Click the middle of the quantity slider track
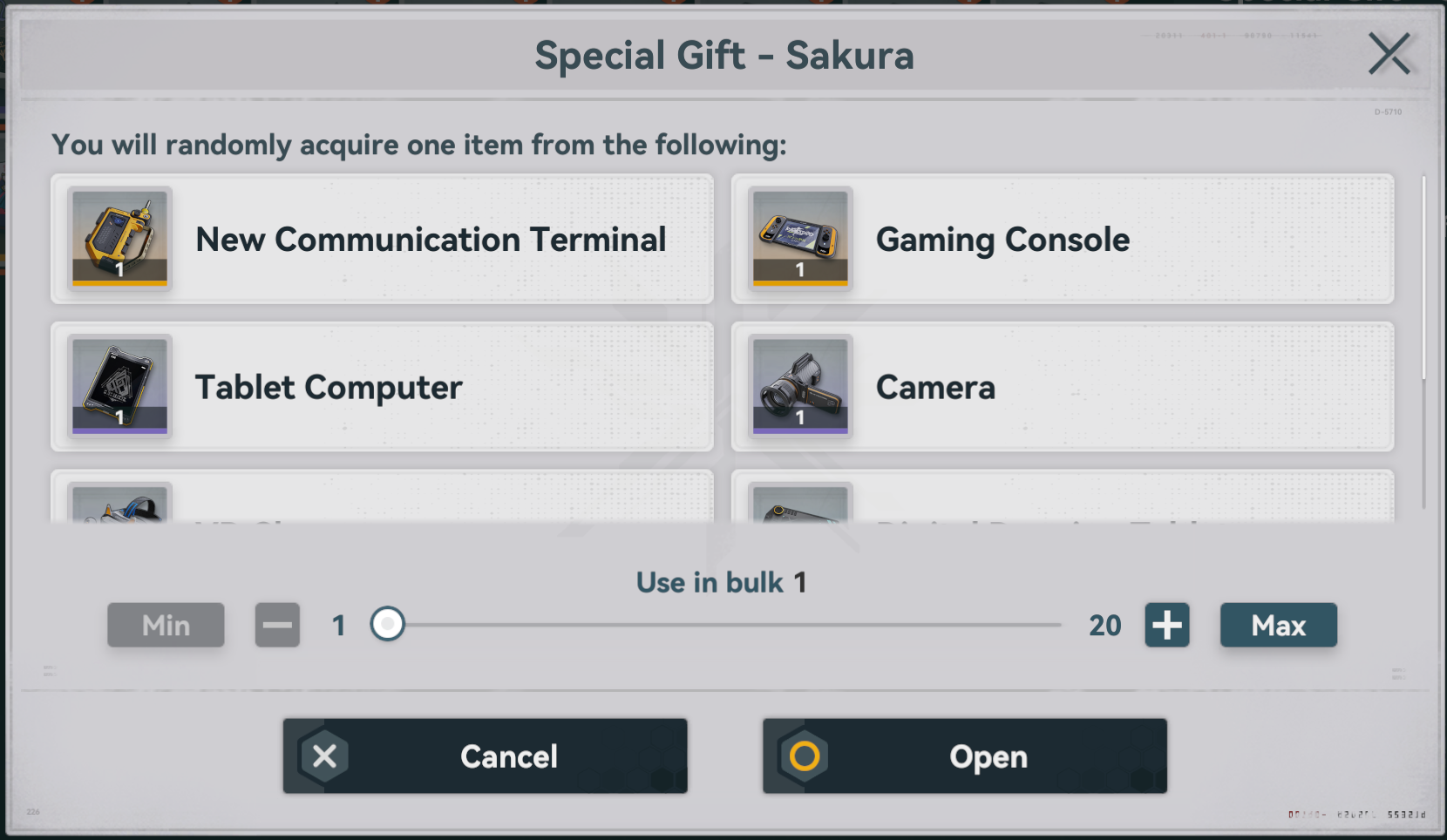The image size is (1447, 840). tap(724, 625)
